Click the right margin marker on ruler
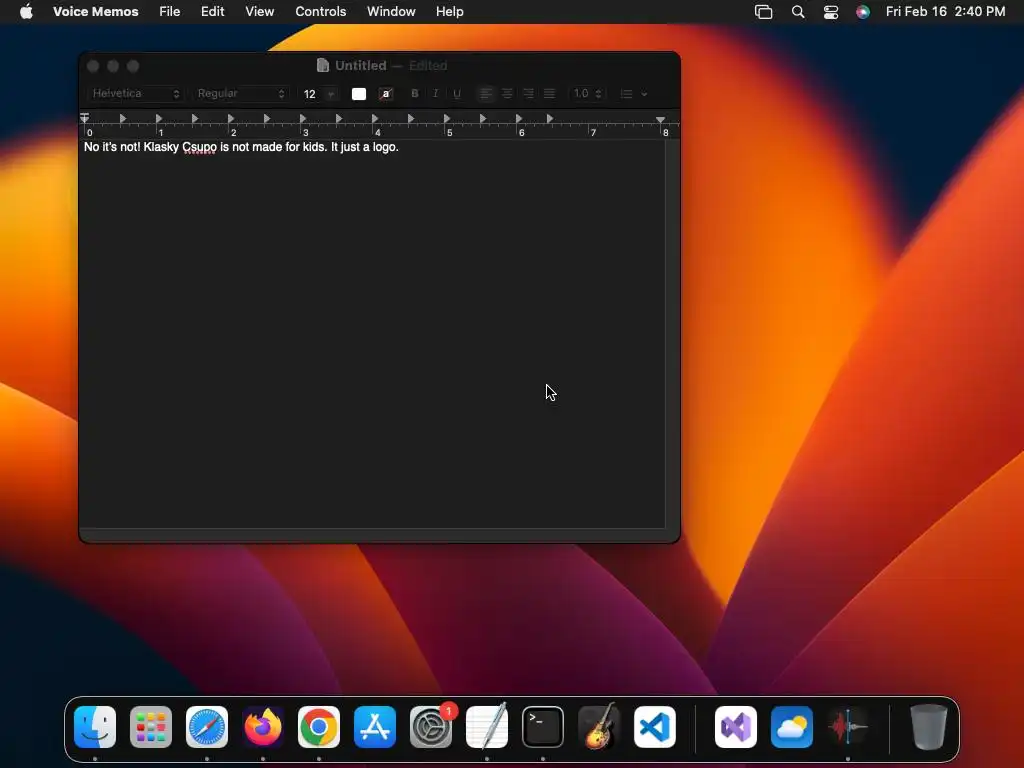This screenshot has height=768, width=1024. tap(660, 120)
